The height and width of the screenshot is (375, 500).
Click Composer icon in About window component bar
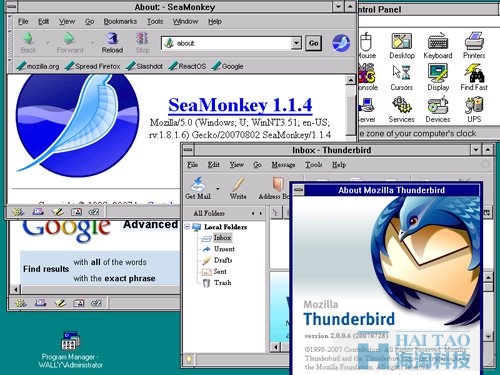(57, 212)
